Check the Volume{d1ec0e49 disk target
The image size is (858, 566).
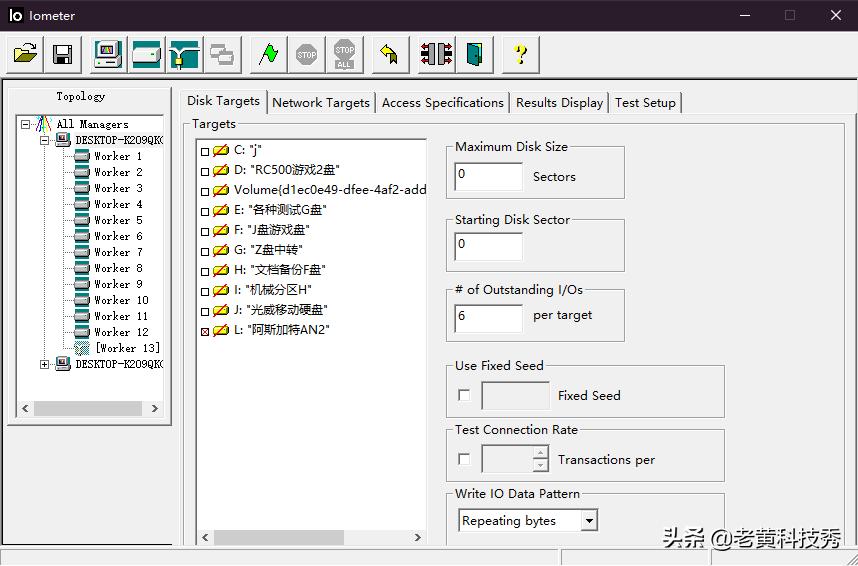205,192
